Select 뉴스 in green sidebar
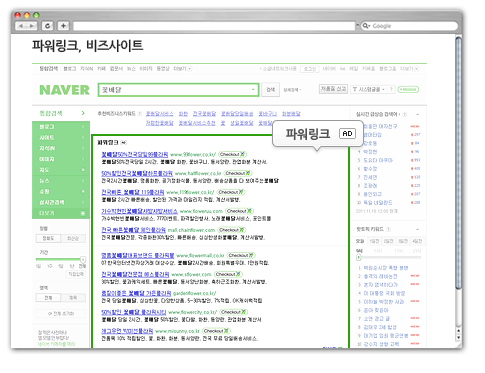485x373 pixels. (x=61, y=181)
